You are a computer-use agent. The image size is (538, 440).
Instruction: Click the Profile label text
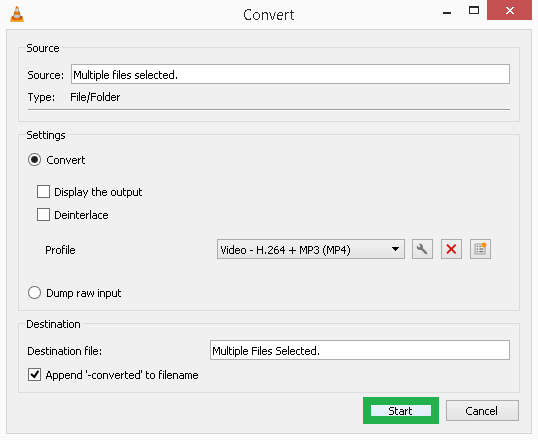pos(60,250)
